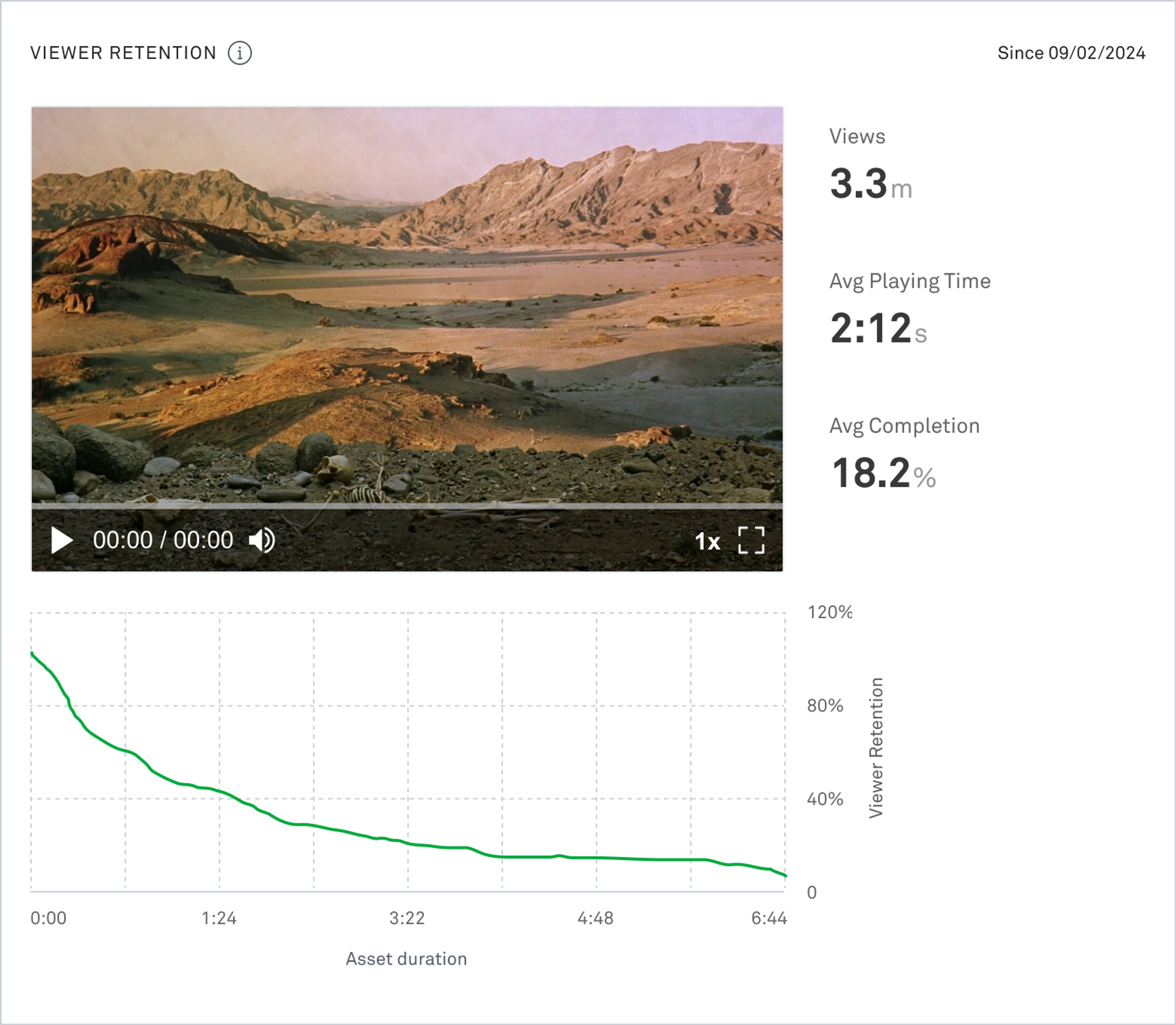Click the Since 09/02/2024 date label
Viewport: 1176px width, 1025px height.
coord(1071,53)
